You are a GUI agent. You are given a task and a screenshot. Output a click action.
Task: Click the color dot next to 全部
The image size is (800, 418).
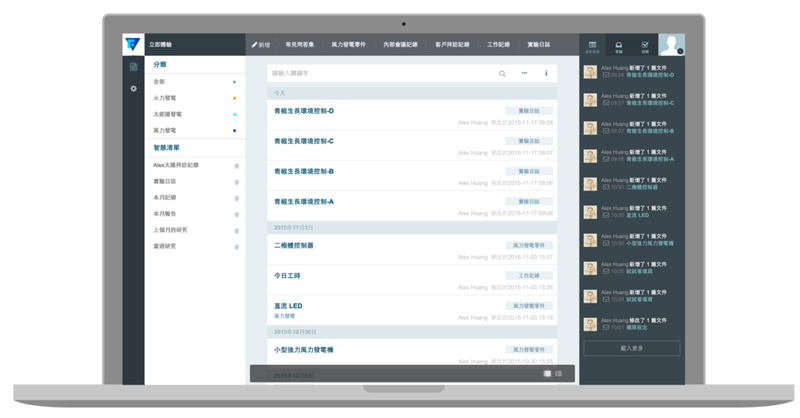tap(234, 82)
